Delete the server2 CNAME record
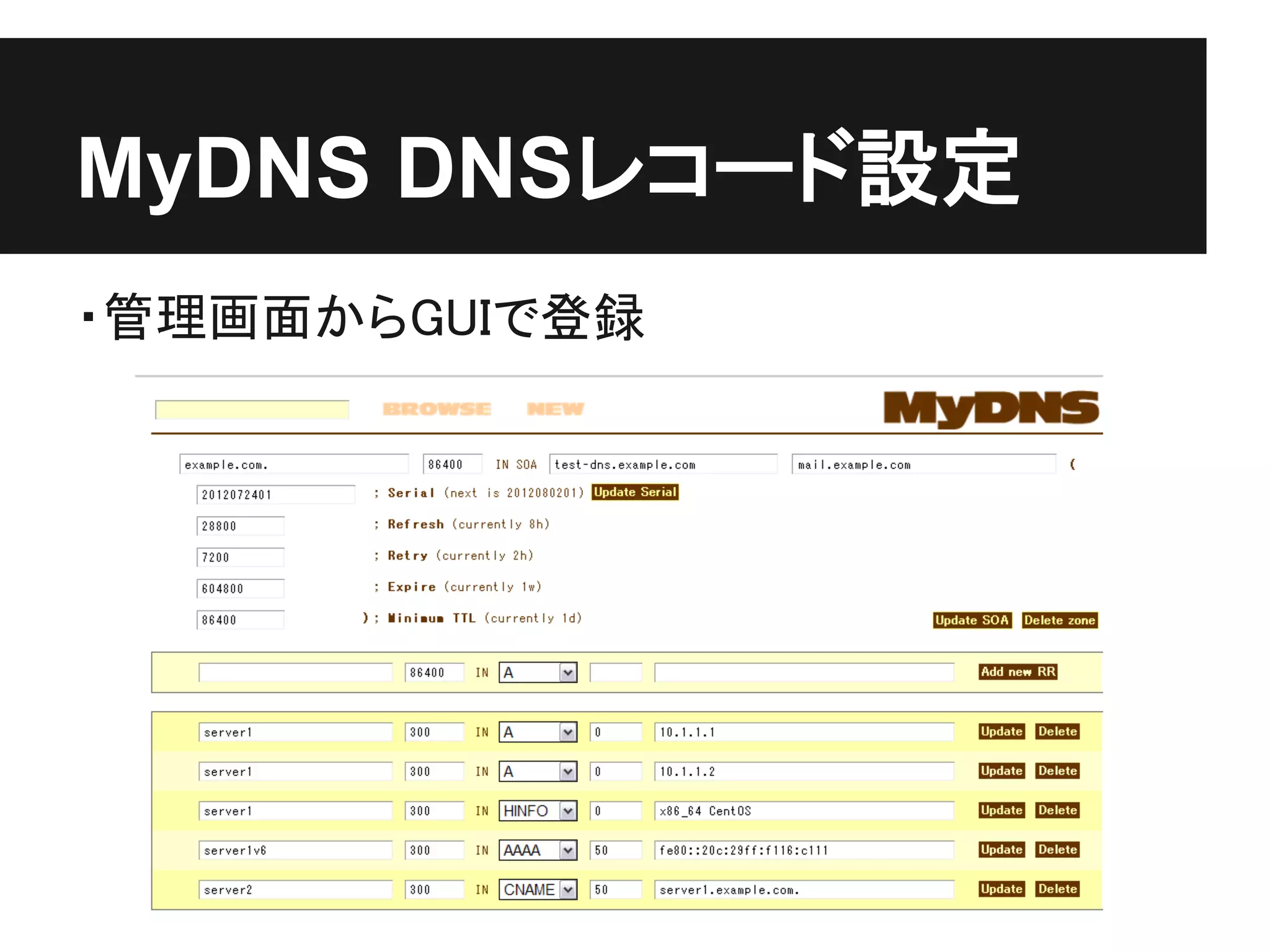 1058,889
